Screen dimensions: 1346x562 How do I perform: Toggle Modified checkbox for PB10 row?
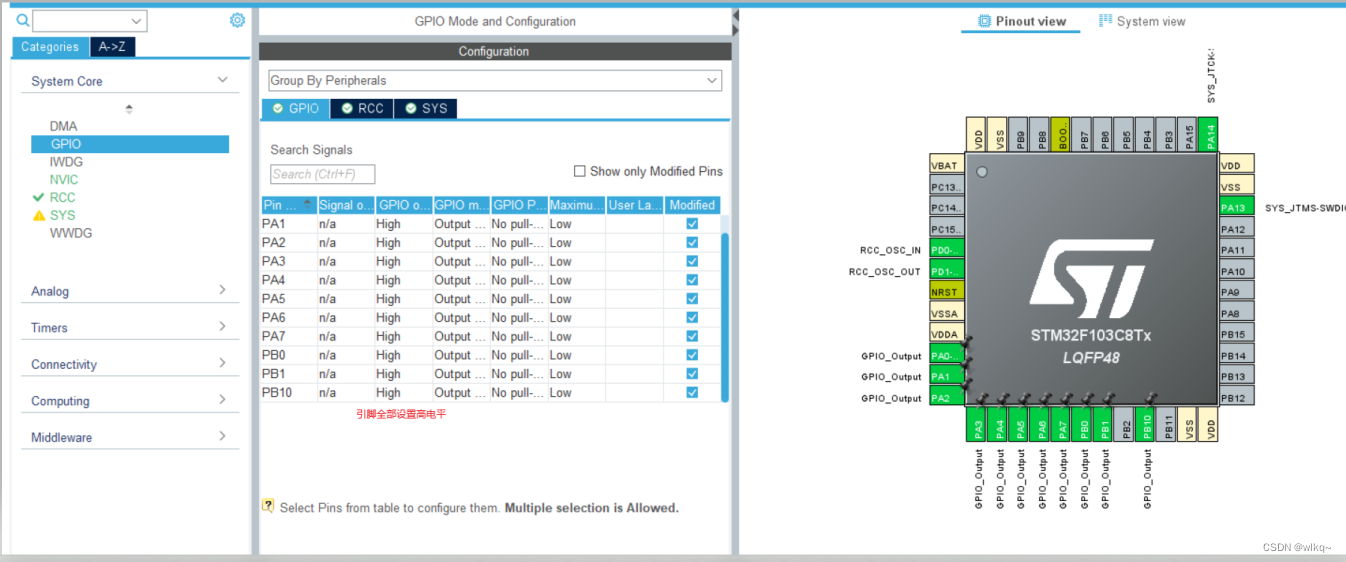tap(692, 393)
